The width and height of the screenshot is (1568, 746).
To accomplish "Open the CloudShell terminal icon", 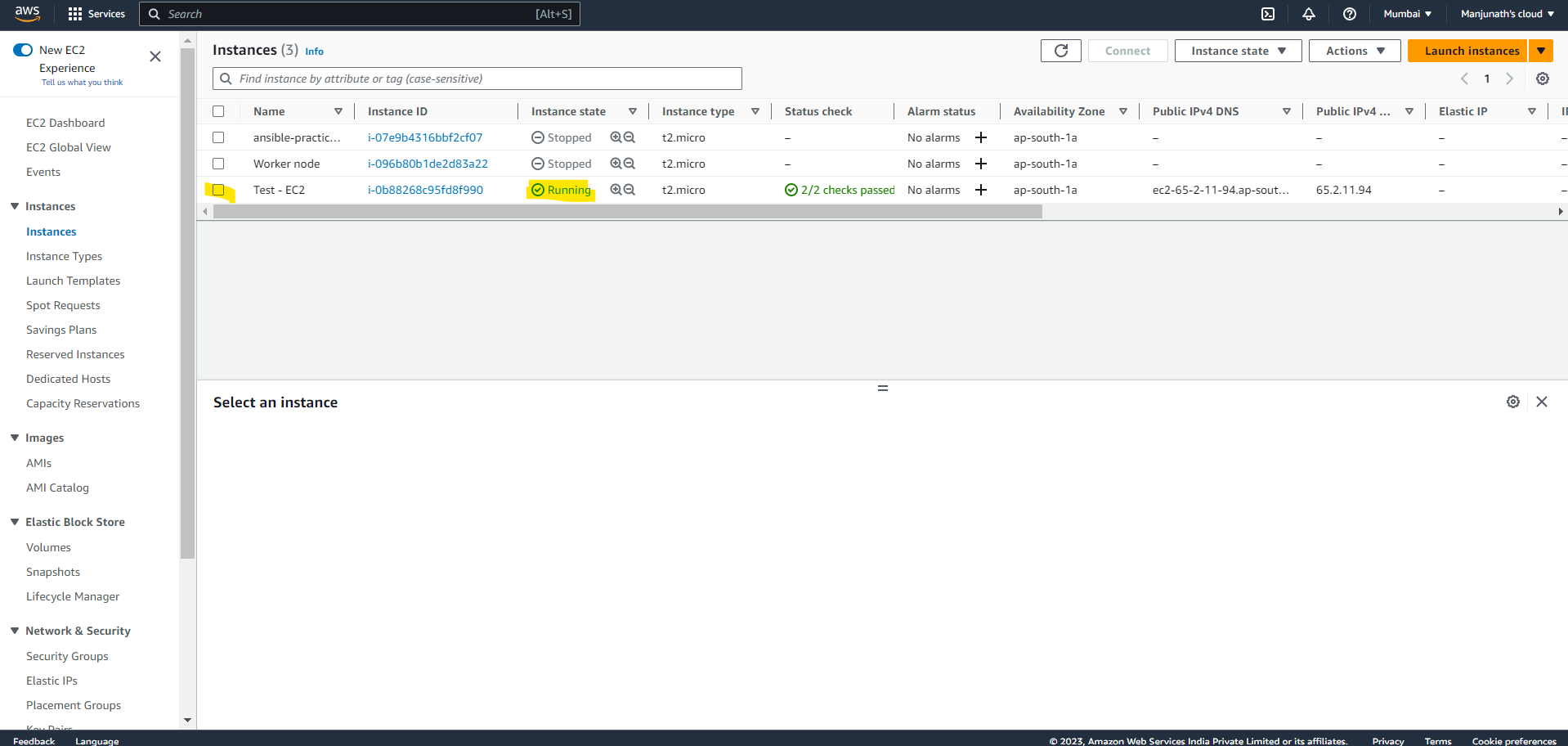I will (1268, 14).
